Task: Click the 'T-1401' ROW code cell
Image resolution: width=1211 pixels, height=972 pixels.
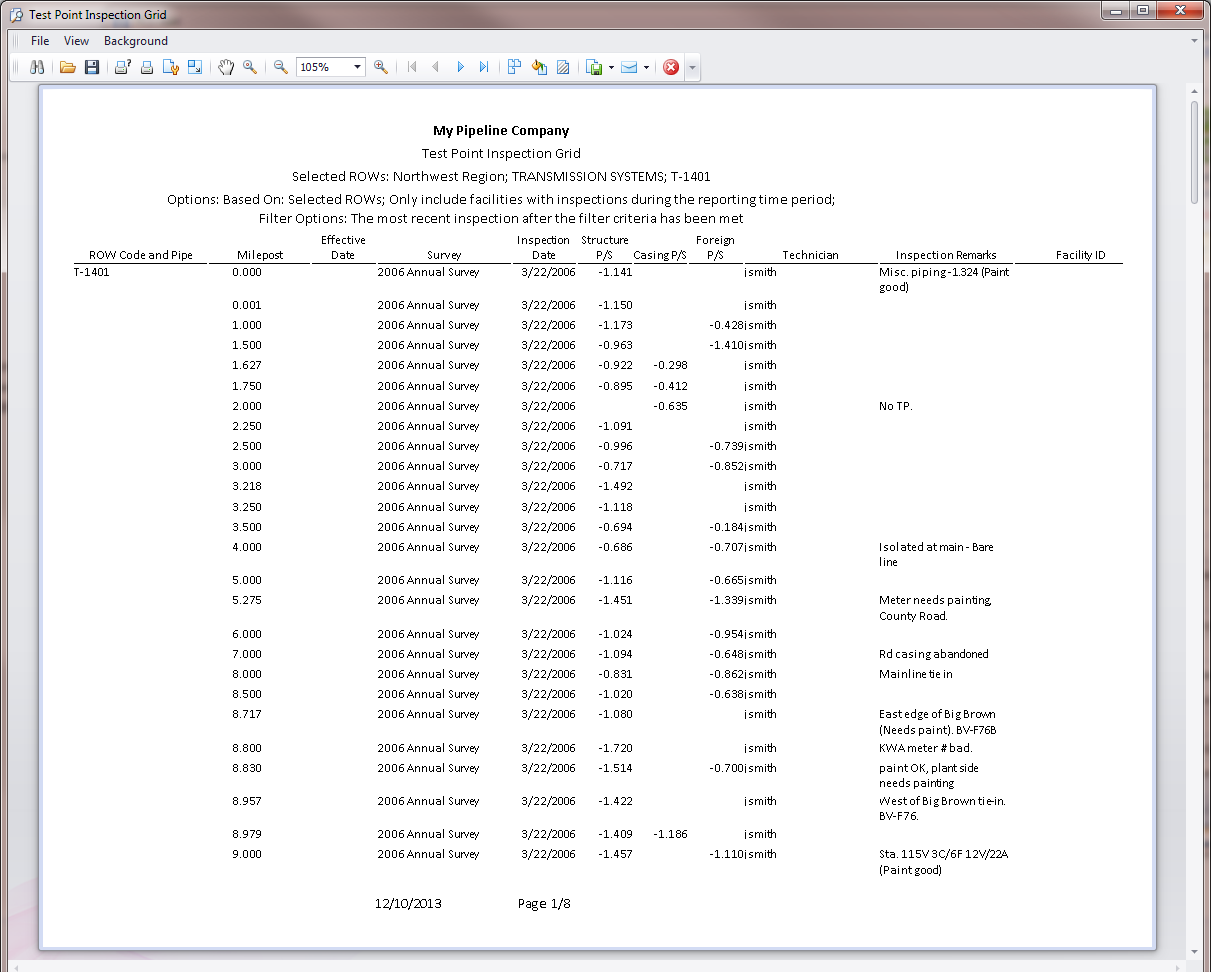Action: point(92,271)
